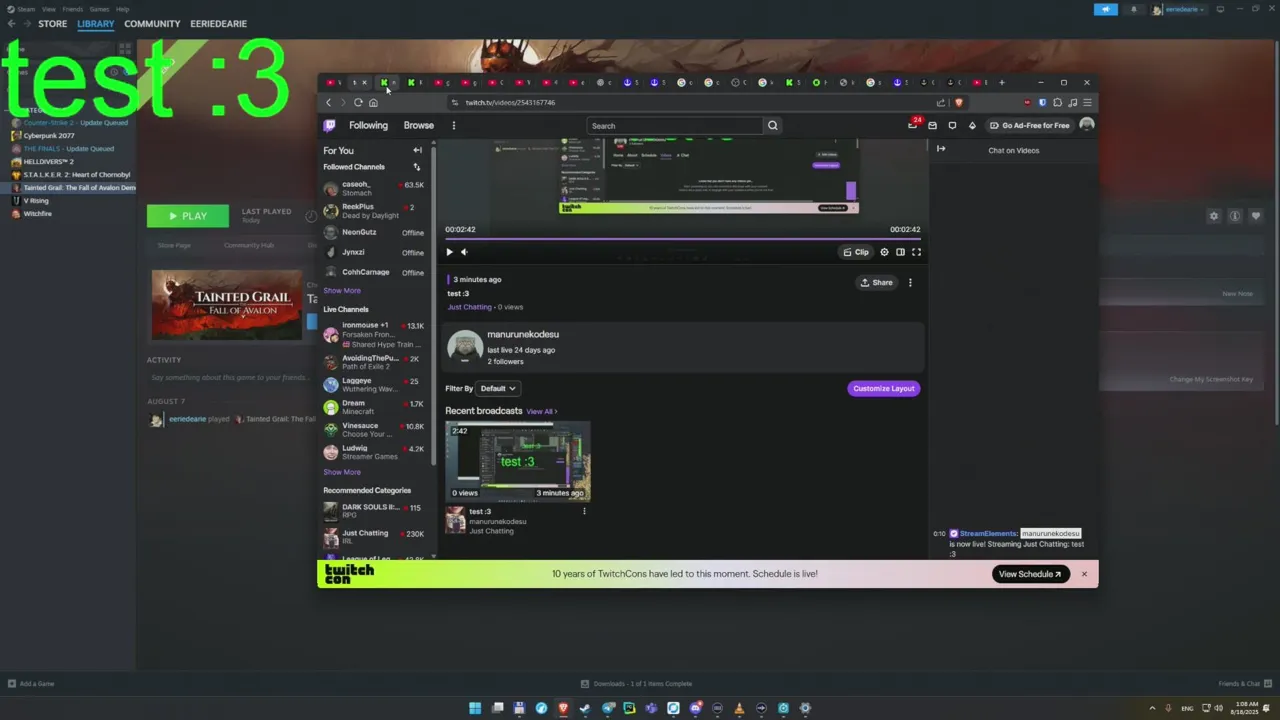Open ReekPlus channel in sidebar

(375, 211)
